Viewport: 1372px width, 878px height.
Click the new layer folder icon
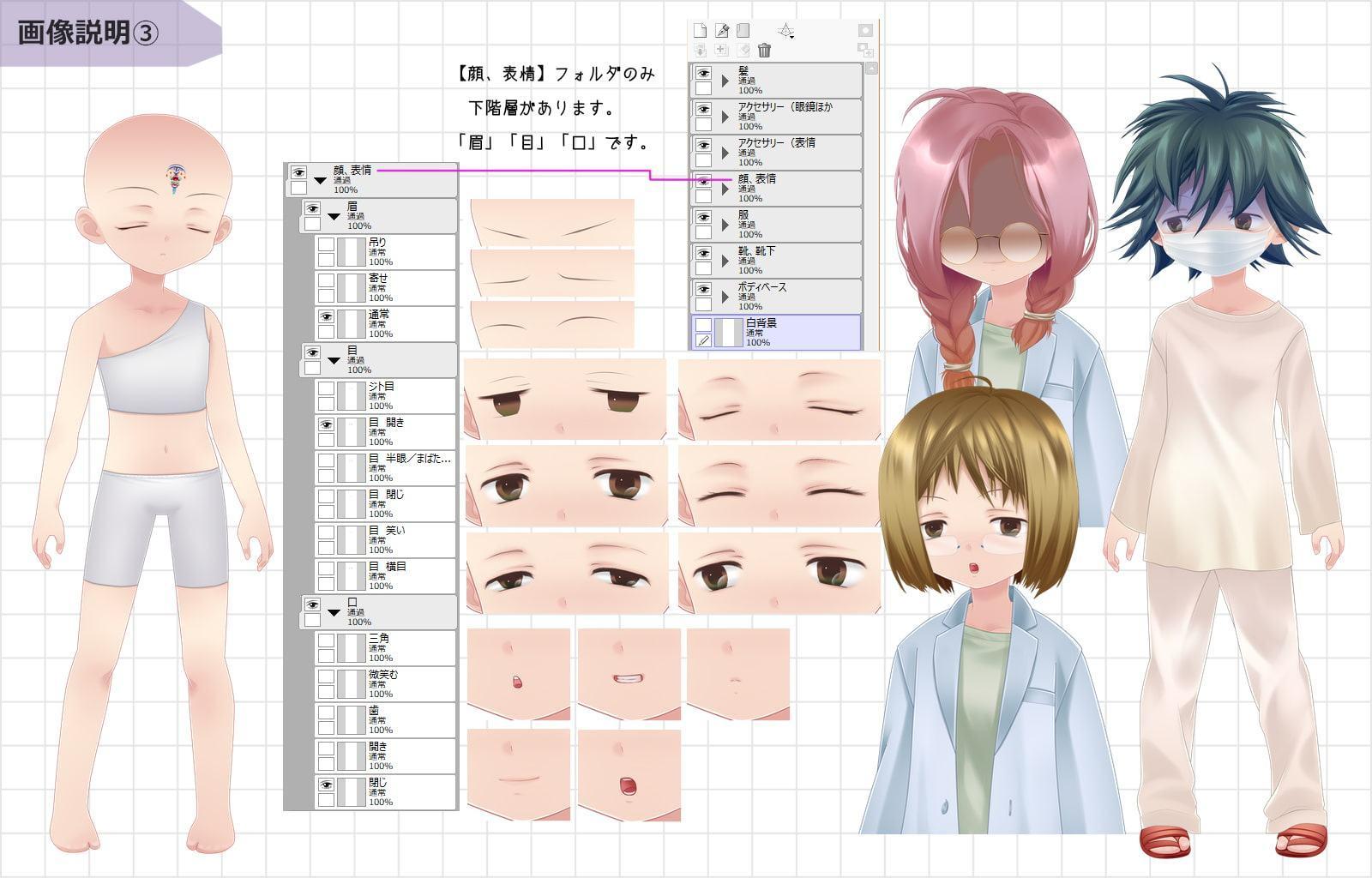coord(743,31)
